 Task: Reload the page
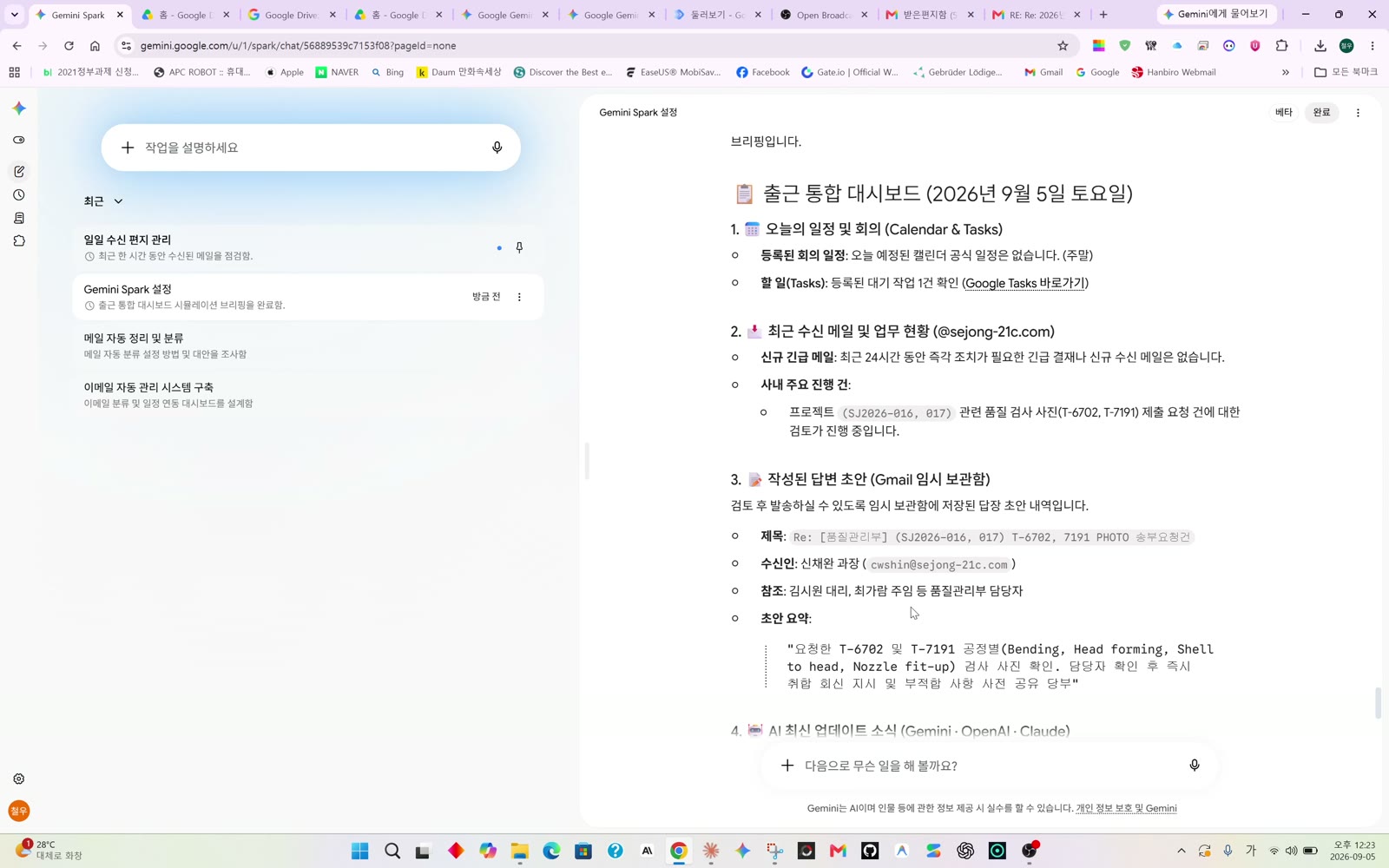pyautogui.click(x=69, y=46)
